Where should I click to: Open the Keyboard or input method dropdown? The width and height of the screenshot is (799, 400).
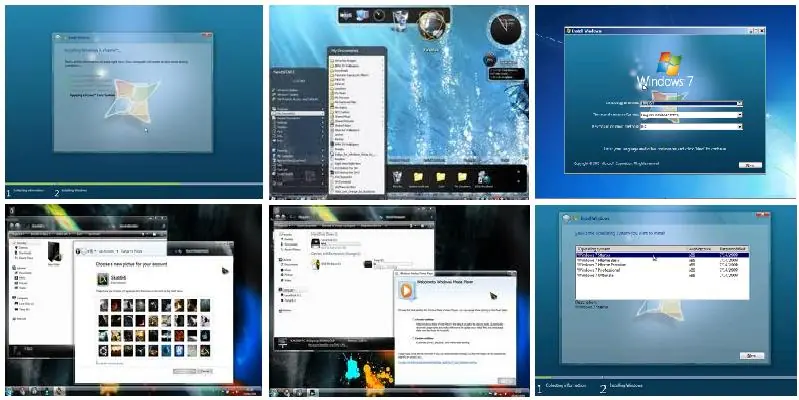click(691, 126)
